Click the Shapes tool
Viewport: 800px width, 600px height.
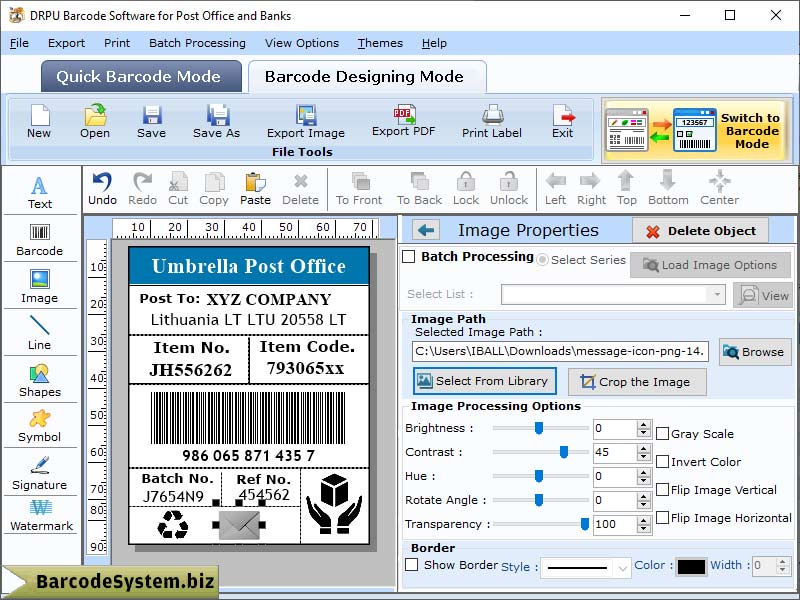[40, 380]
